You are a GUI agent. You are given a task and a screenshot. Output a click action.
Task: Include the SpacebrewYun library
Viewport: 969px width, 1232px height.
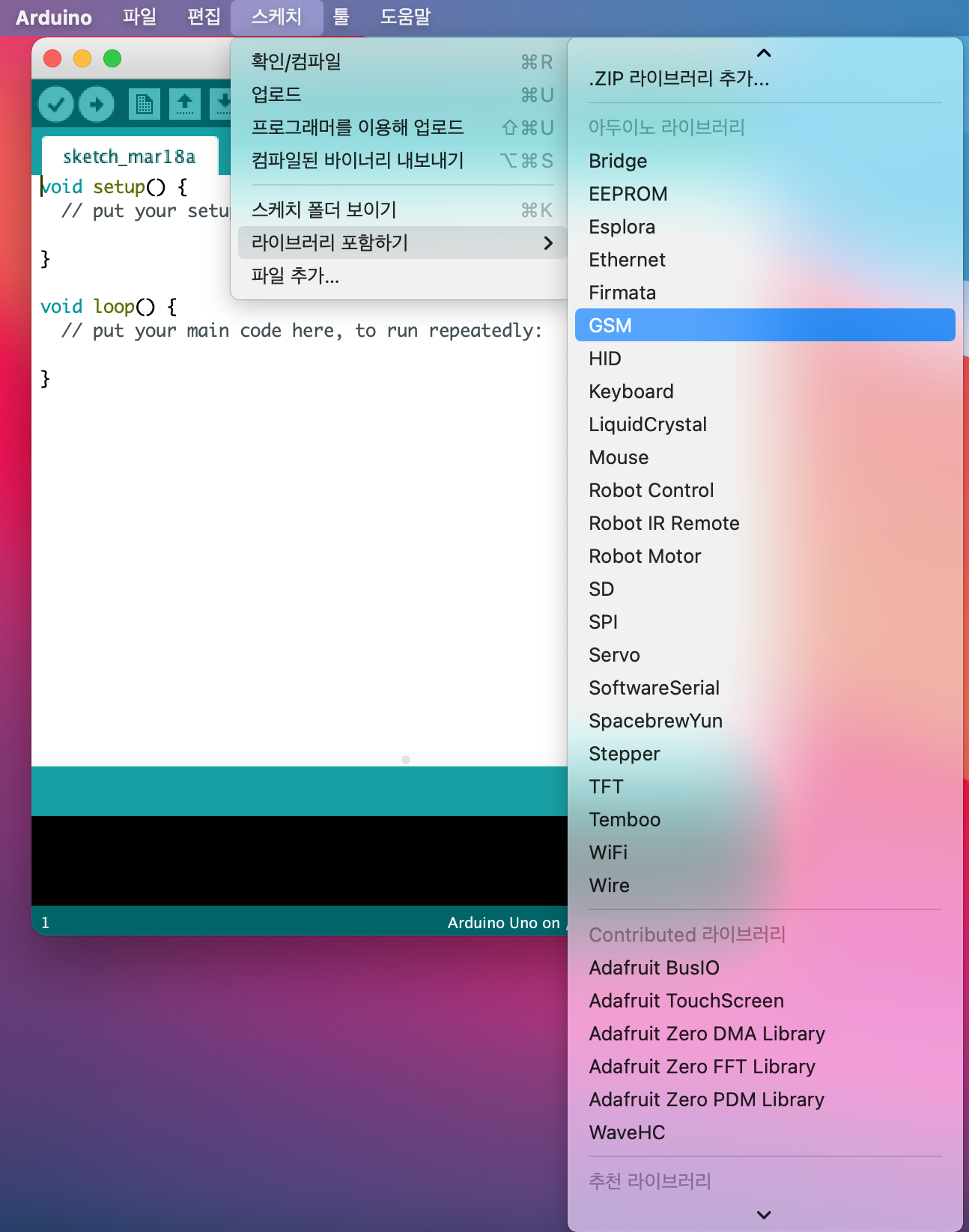coord(765,721)
